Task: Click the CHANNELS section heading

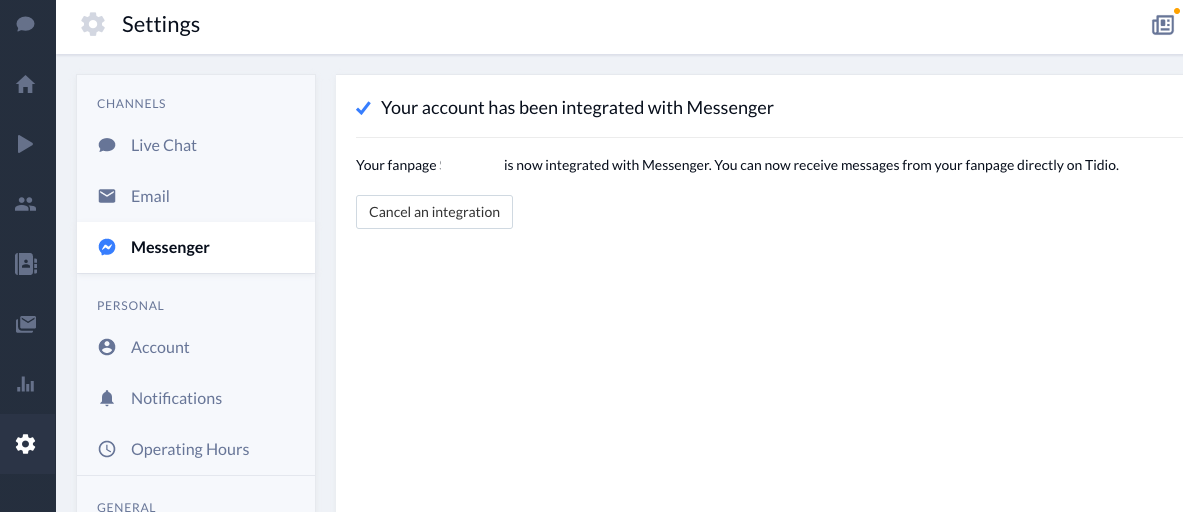Action: 131,103
